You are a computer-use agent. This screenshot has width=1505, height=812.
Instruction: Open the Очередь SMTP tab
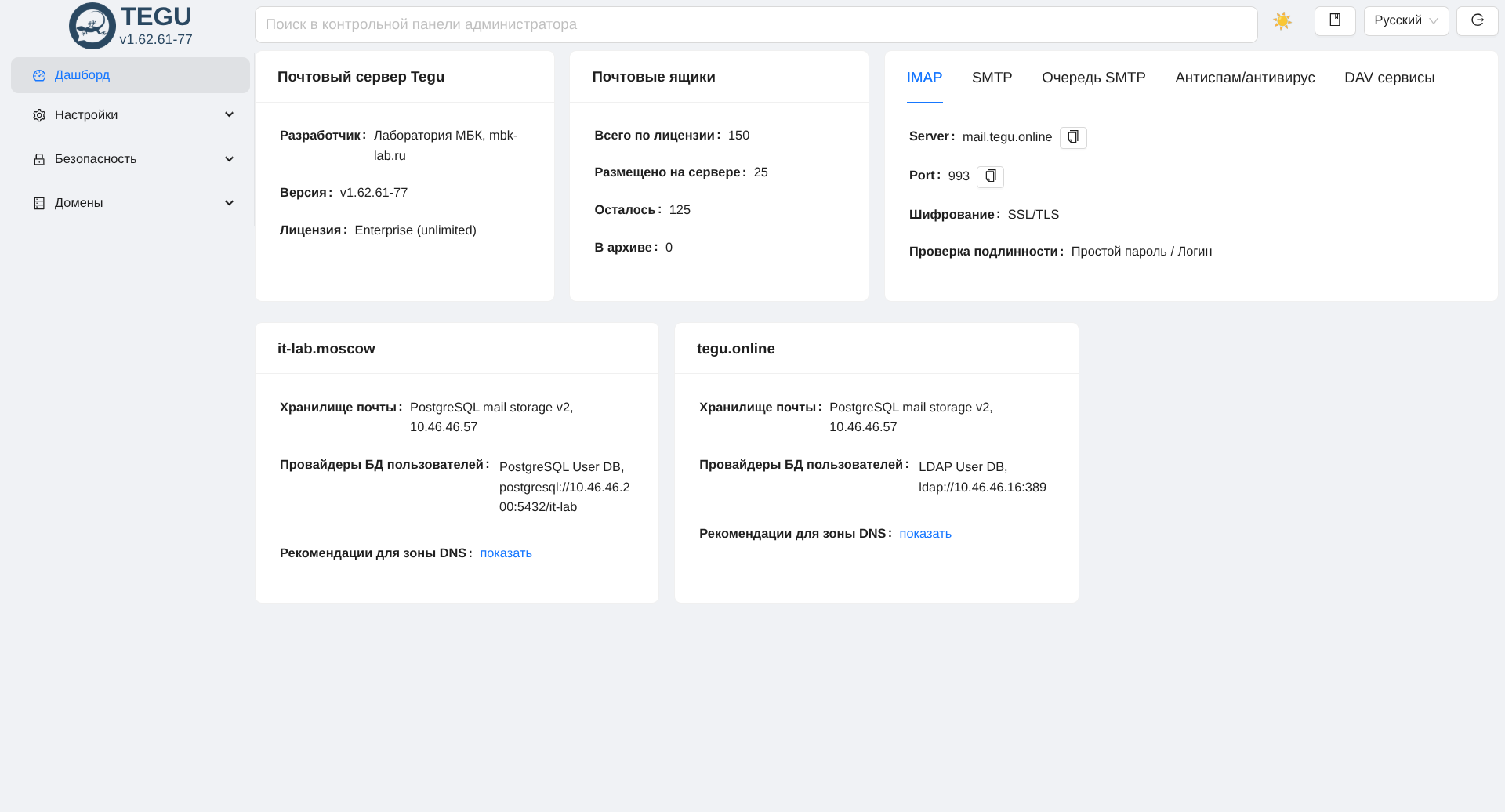1093,78
